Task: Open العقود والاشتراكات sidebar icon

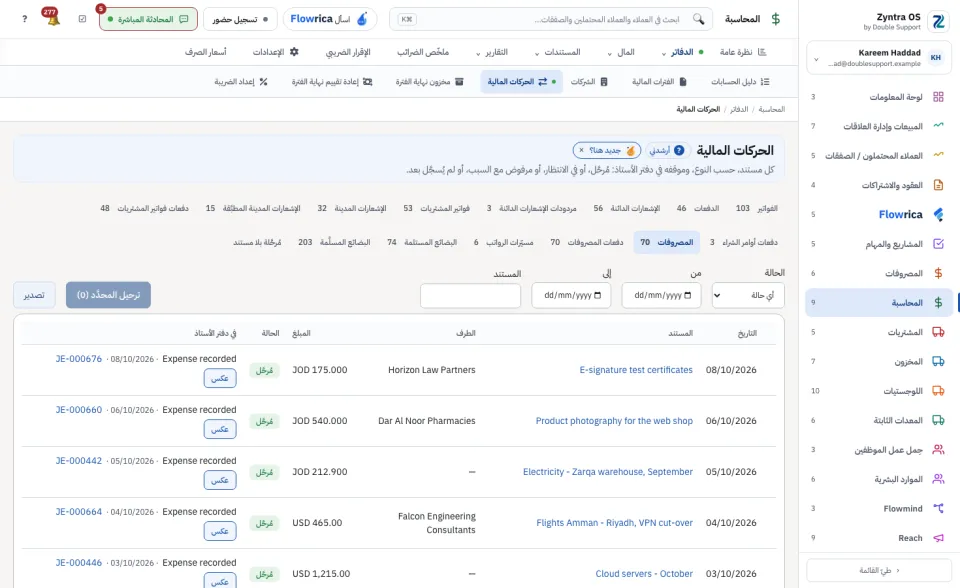Action: click(938, 185)
